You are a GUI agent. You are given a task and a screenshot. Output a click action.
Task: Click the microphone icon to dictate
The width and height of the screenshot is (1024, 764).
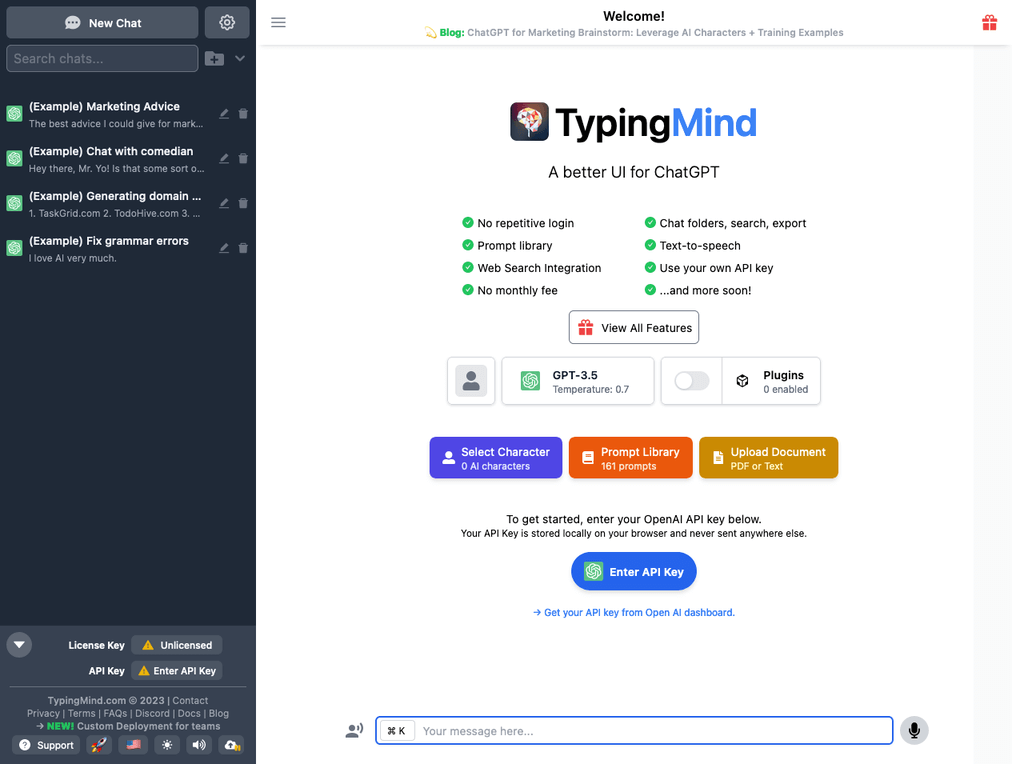(x=913, y=730)
